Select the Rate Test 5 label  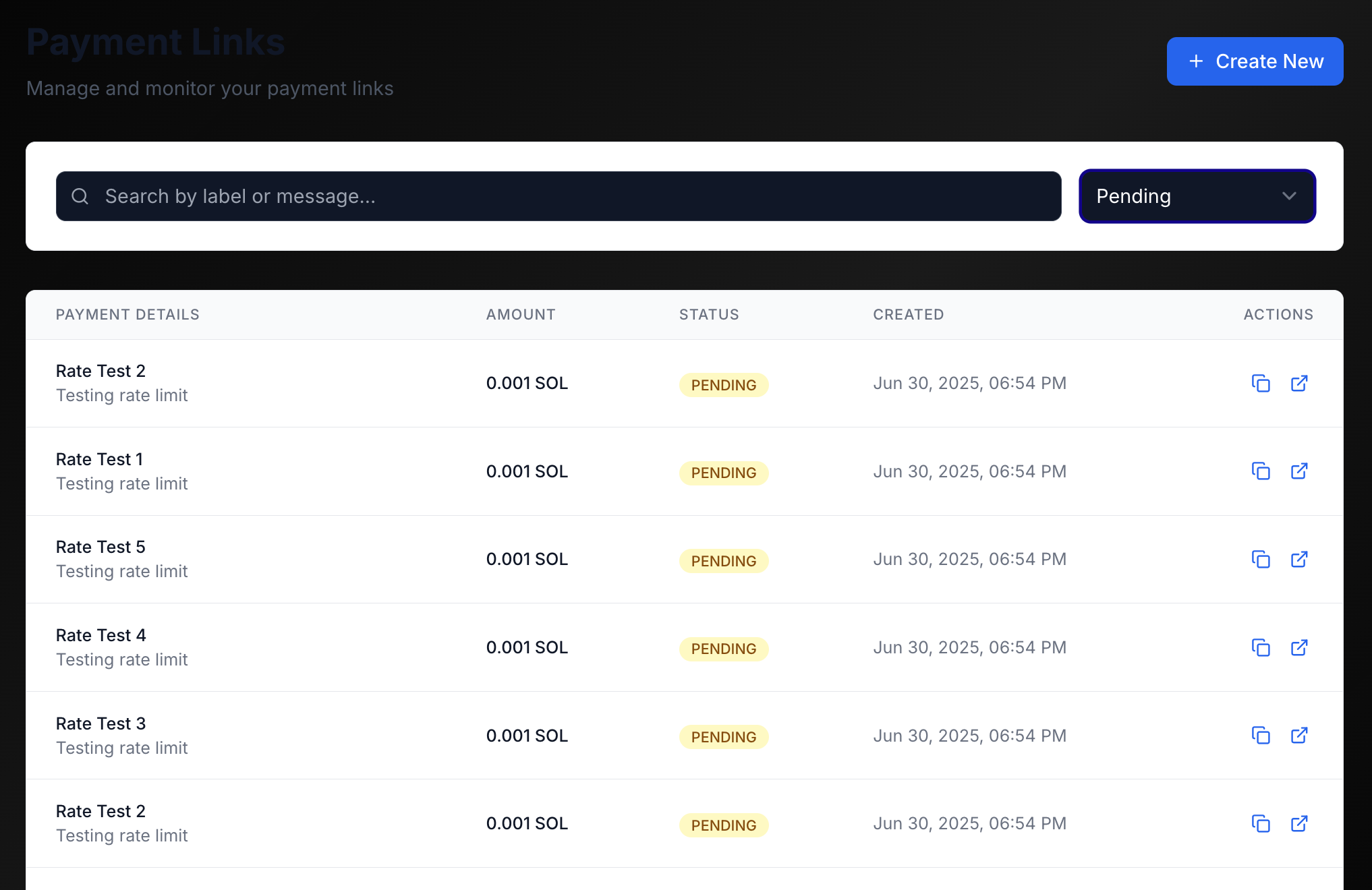pos(101,547)
